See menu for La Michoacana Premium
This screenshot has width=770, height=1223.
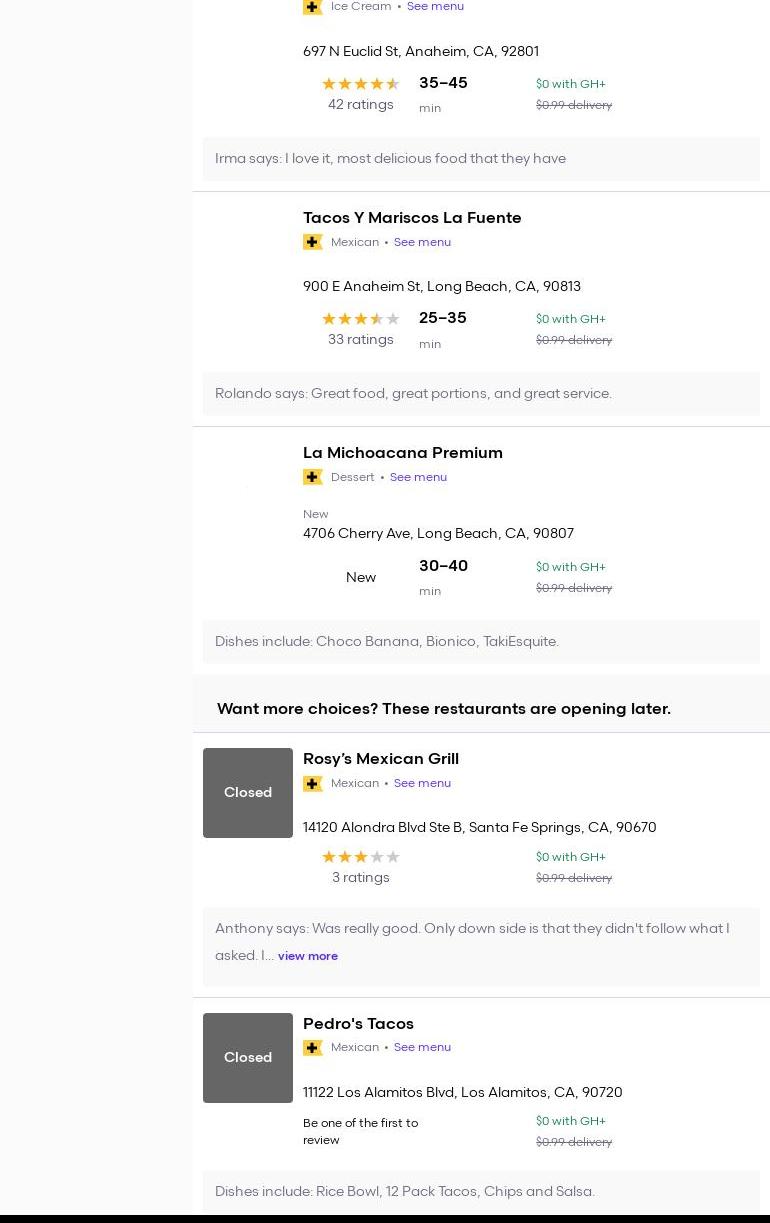coord(418,477)
